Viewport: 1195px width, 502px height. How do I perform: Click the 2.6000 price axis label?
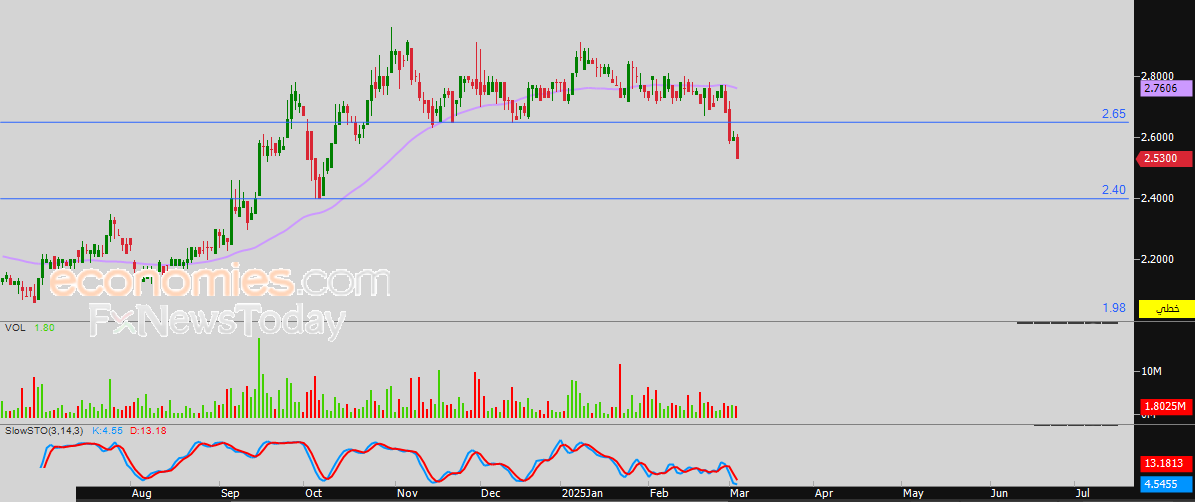point(1159,137)
